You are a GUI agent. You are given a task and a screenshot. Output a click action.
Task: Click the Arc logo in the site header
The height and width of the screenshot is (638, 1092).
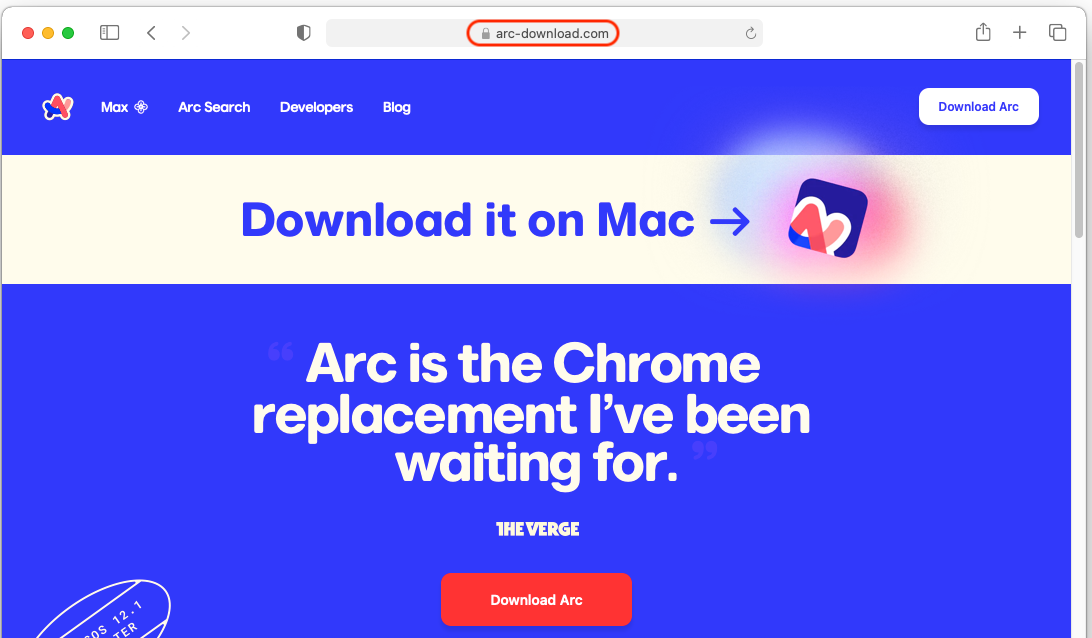click(58, 107)
